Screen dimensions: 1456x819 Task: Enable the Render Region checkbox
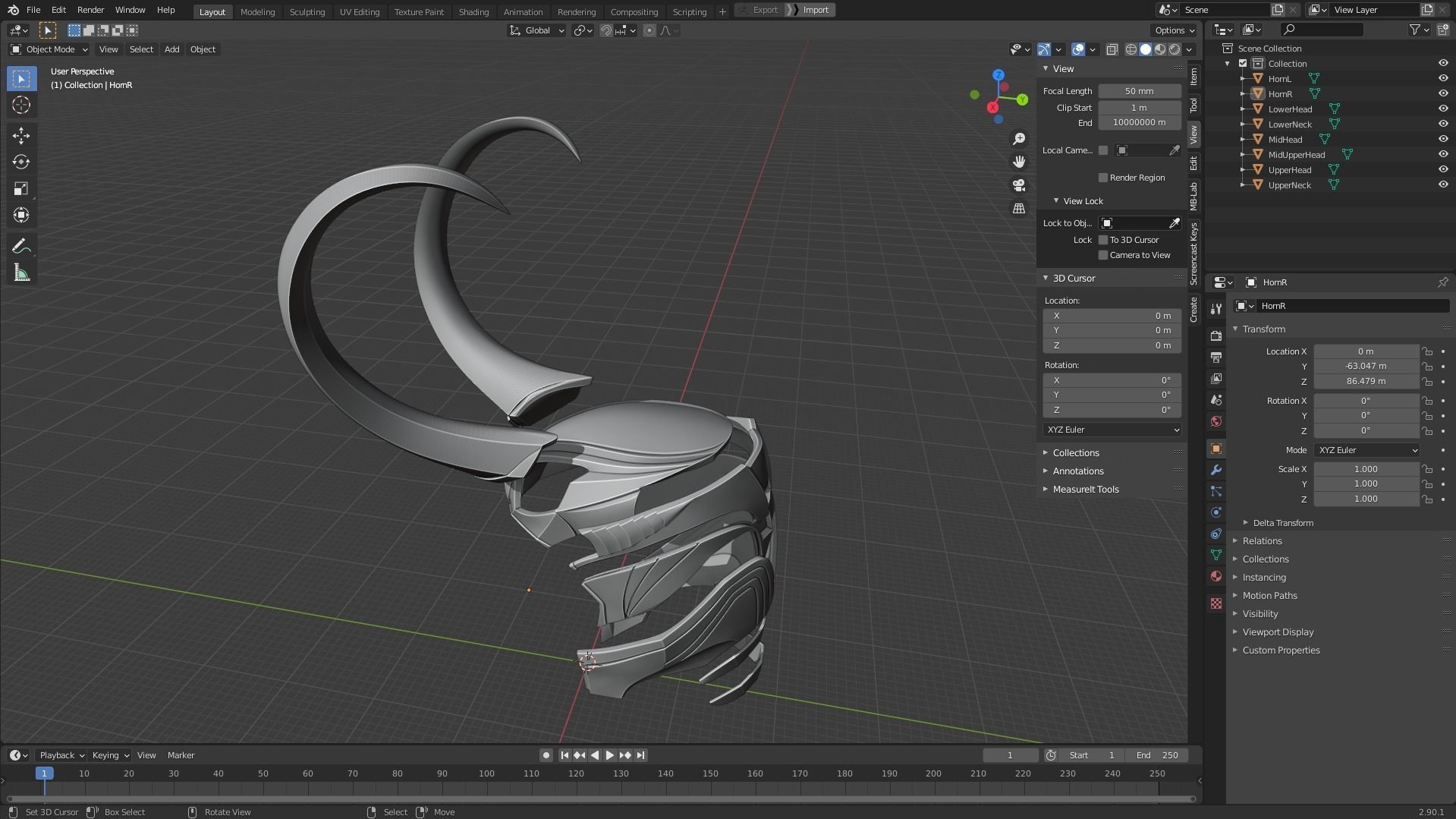1103,178
